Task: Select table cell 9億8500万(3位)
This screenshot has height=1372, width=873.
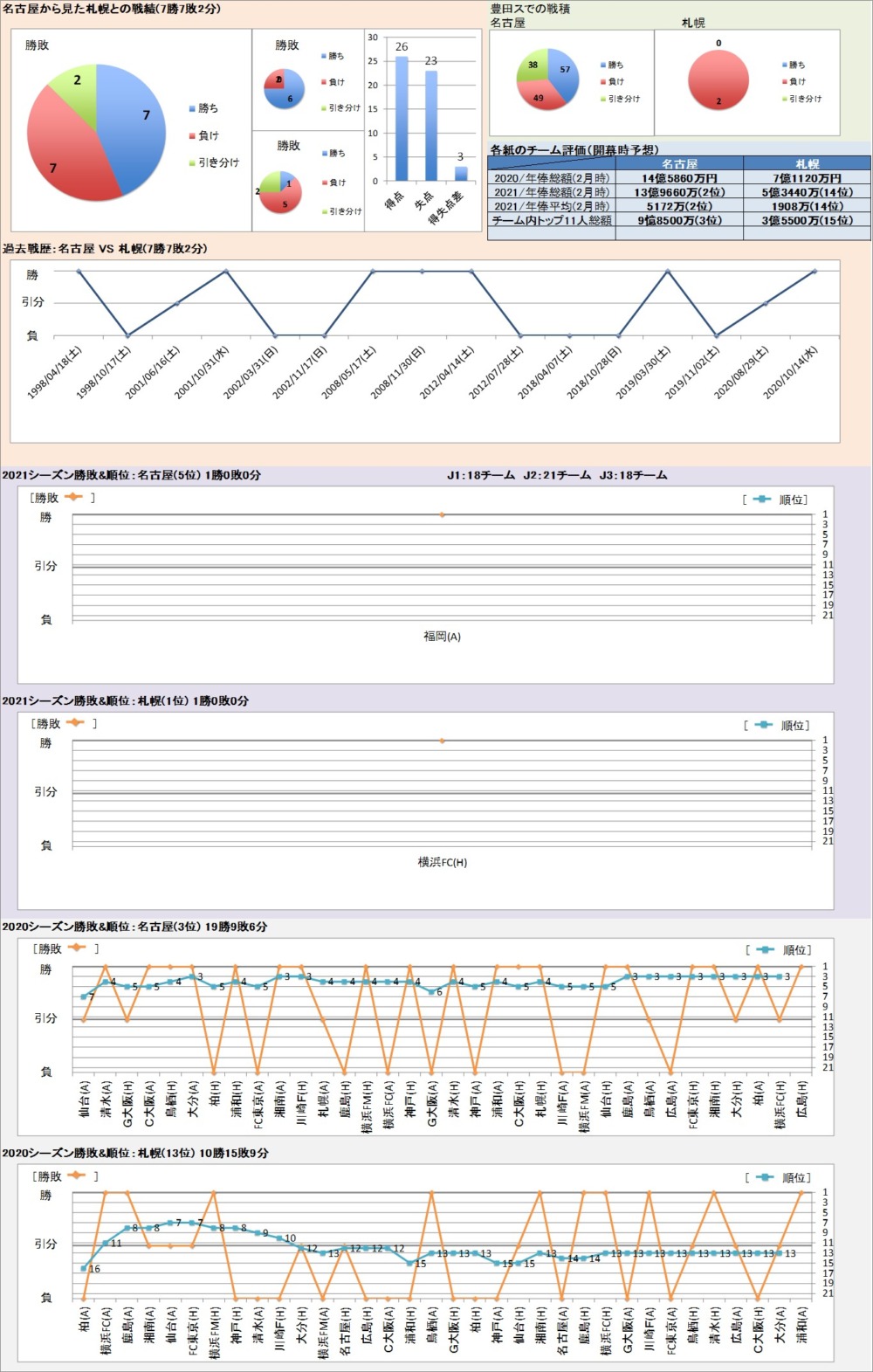Action: [x=679, y=220]
